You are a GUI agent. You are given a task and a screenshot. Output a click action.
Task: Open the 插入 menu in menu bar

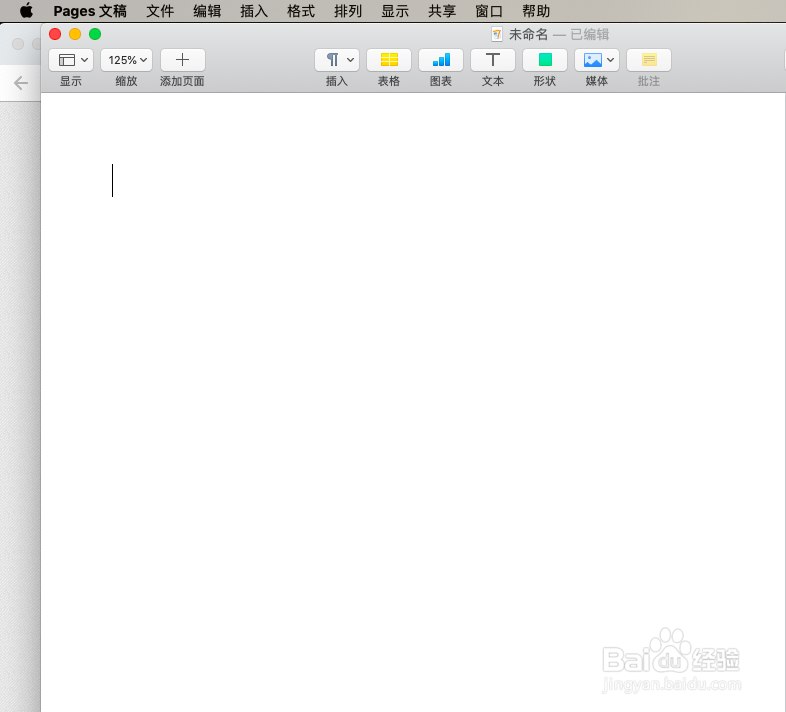pyautogui.click(x=254, y=11)
